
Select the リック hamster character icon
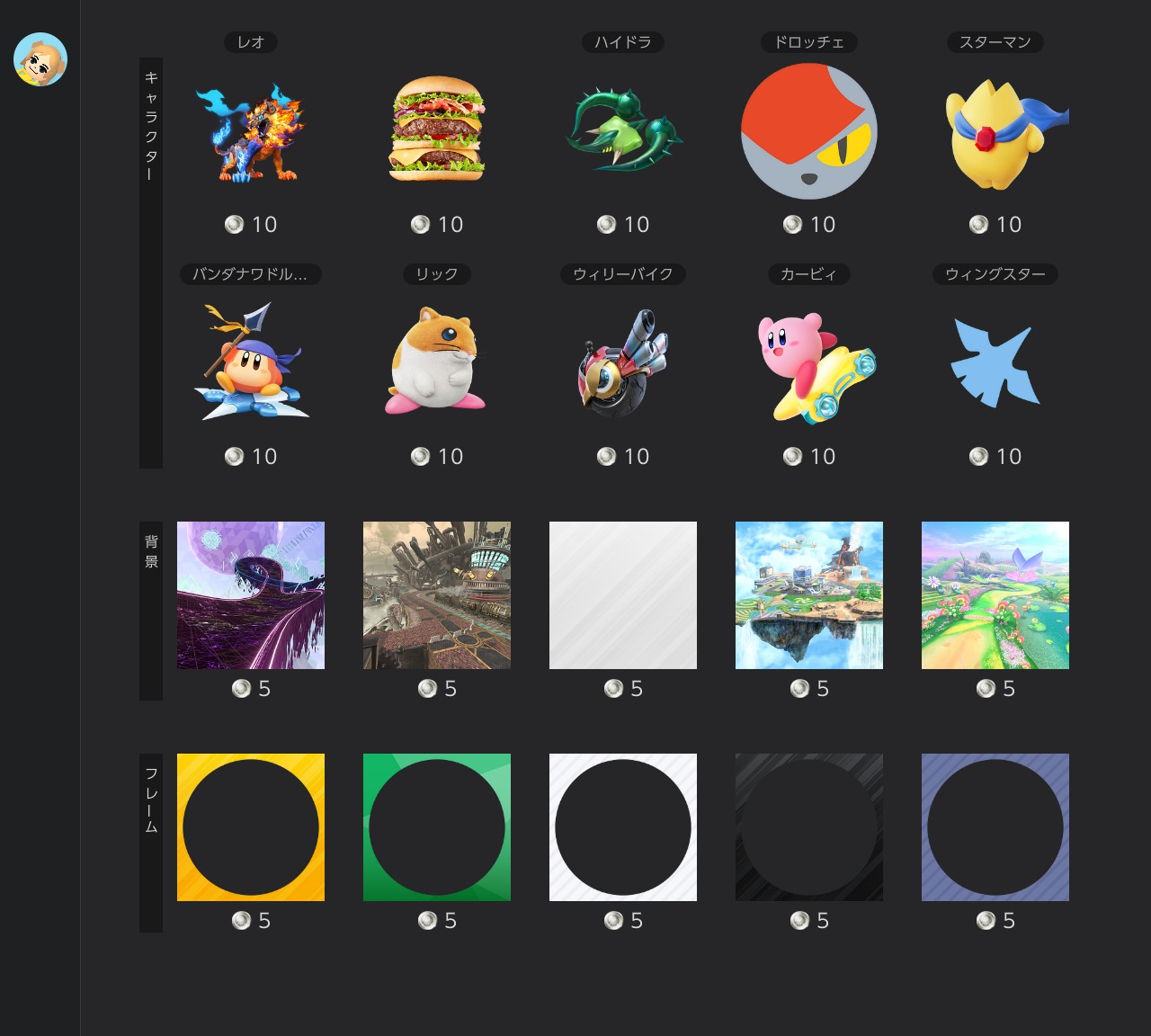pos(437,363)
